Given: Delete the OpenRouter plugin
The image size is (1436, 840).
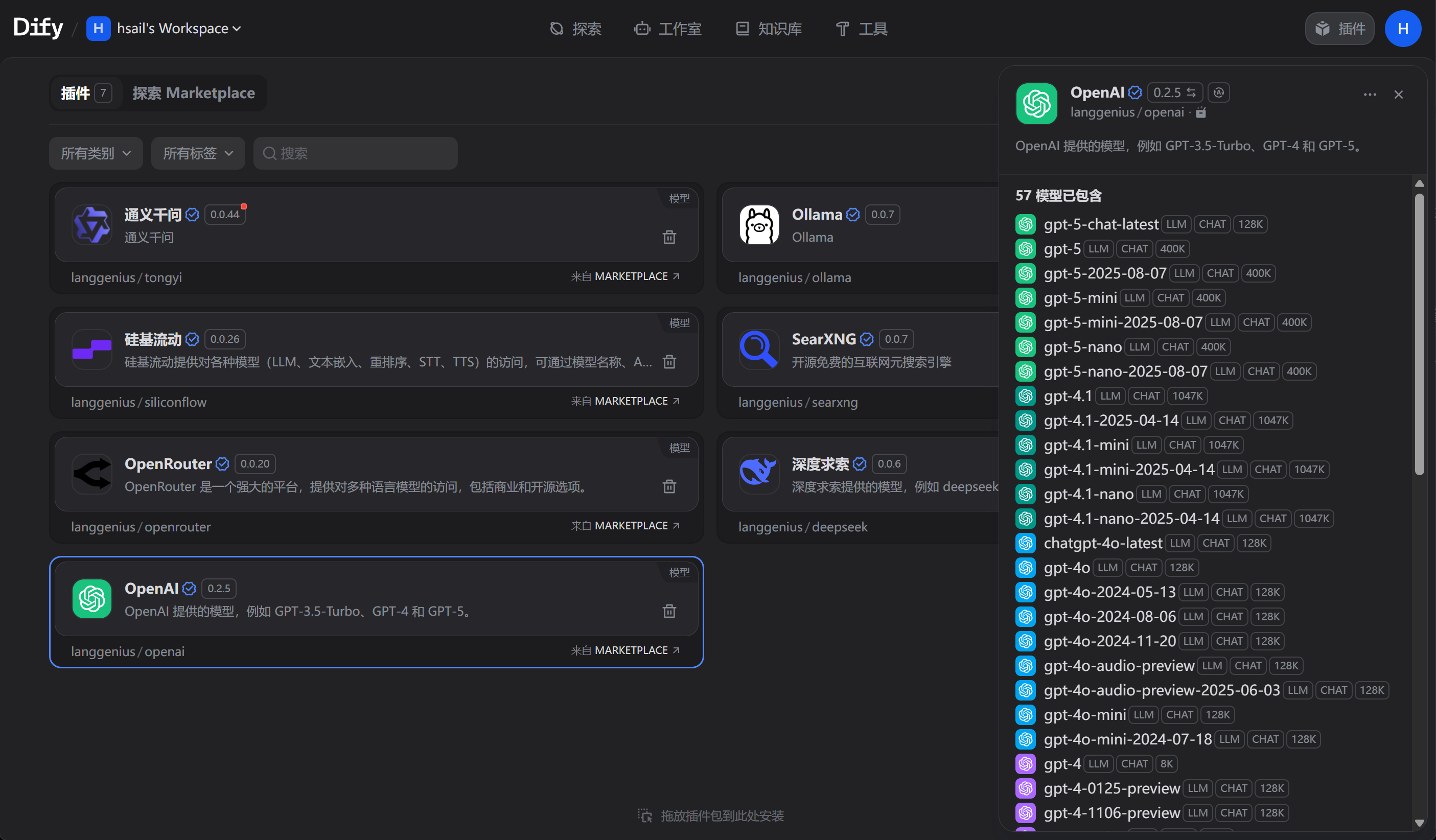Looking at the screenshot, I should (x=669, y=486).
